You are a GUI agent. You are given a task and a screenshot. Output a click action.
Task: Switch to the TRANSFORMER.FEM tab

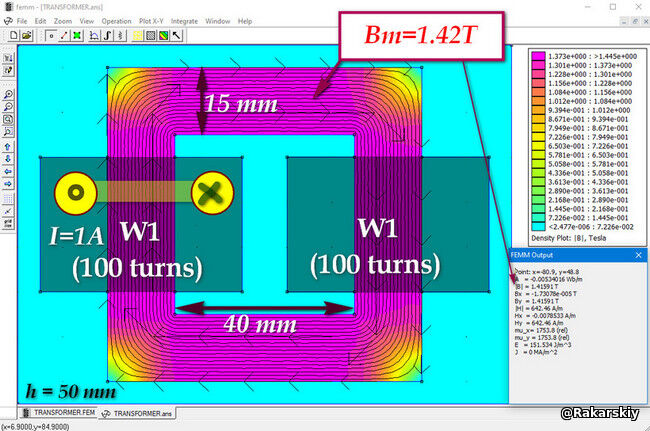[59, 412]
